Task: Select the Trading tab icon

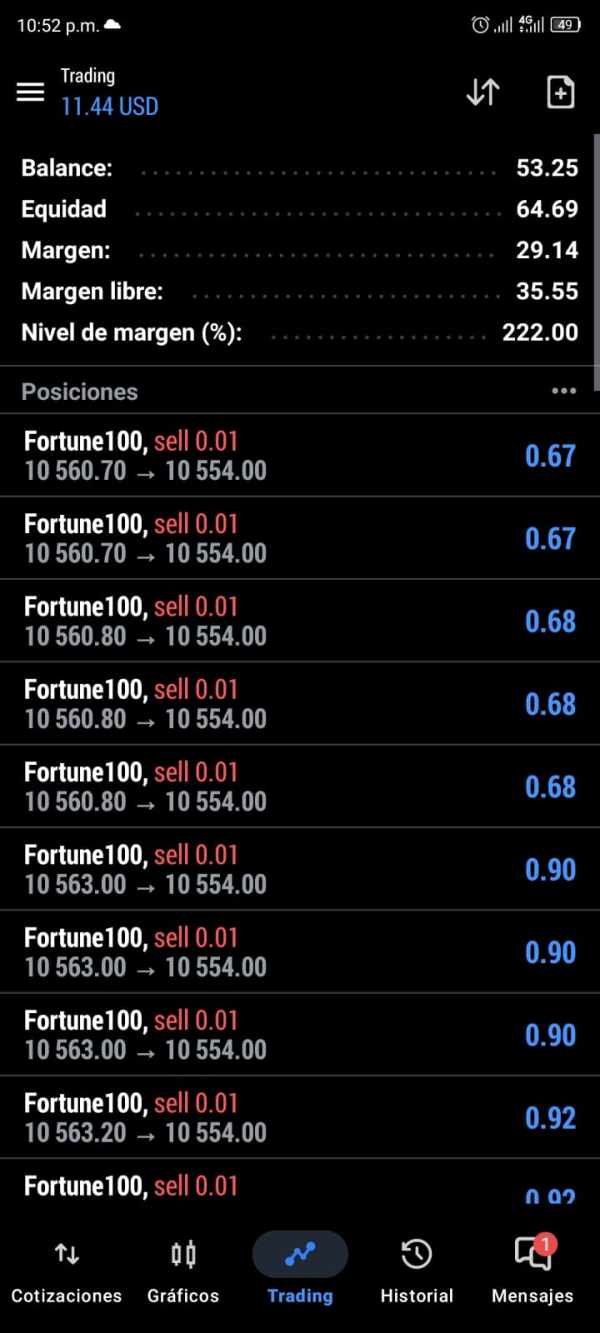Action: (300, 1255)
